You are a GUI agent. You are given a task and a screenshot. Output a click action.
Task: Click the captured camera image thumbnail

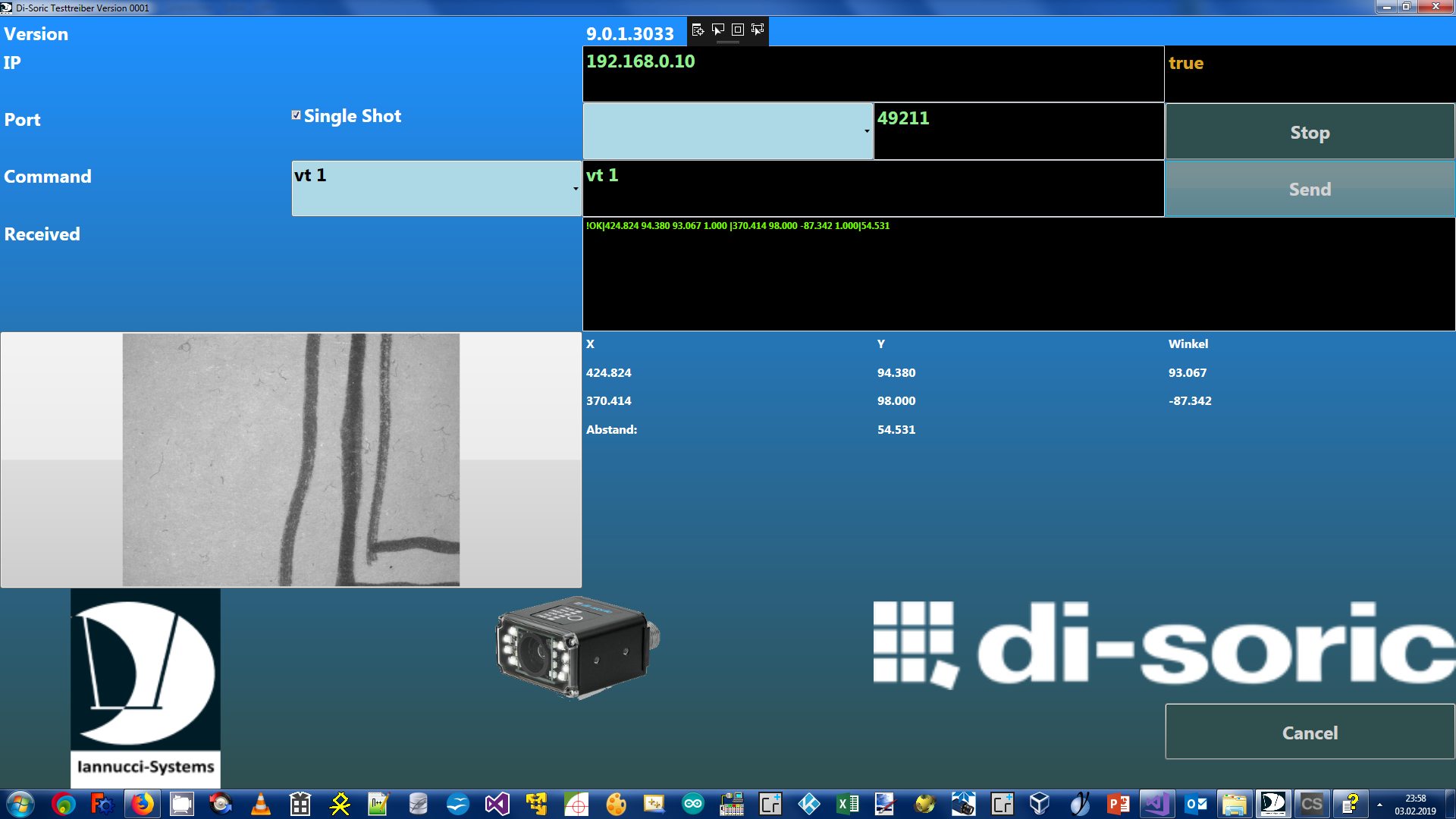coord(291,460)
